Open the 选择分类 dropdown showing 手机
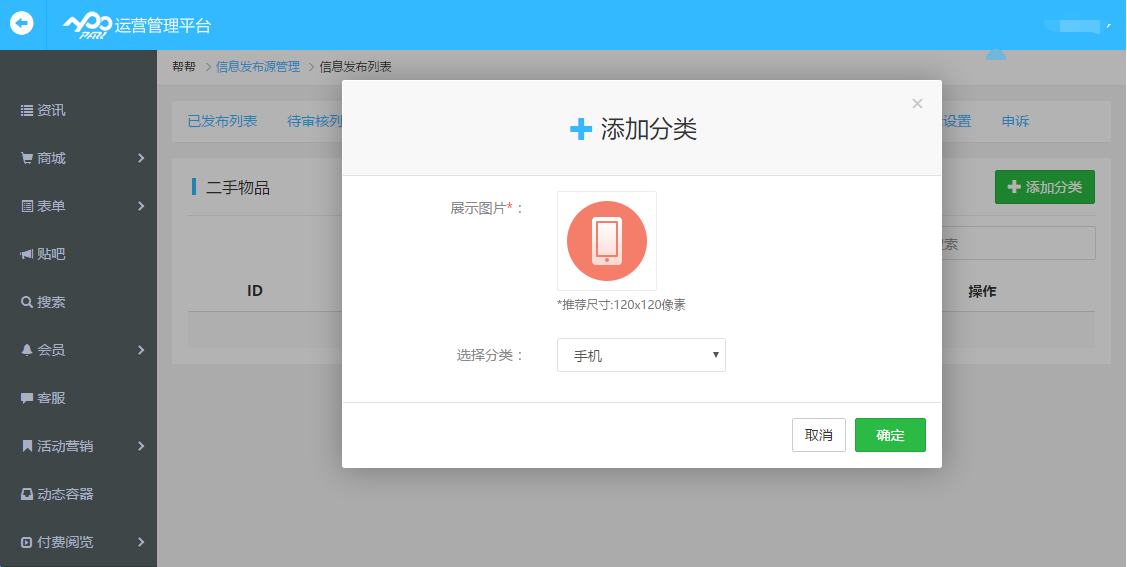 640,355
